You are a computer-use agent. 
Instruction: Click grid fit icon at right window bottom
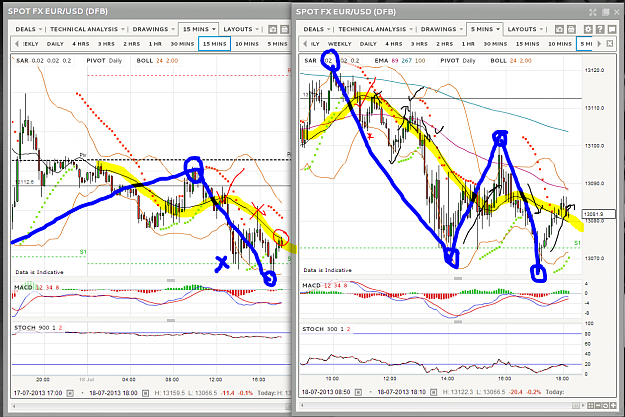click(x=590, y=405)
